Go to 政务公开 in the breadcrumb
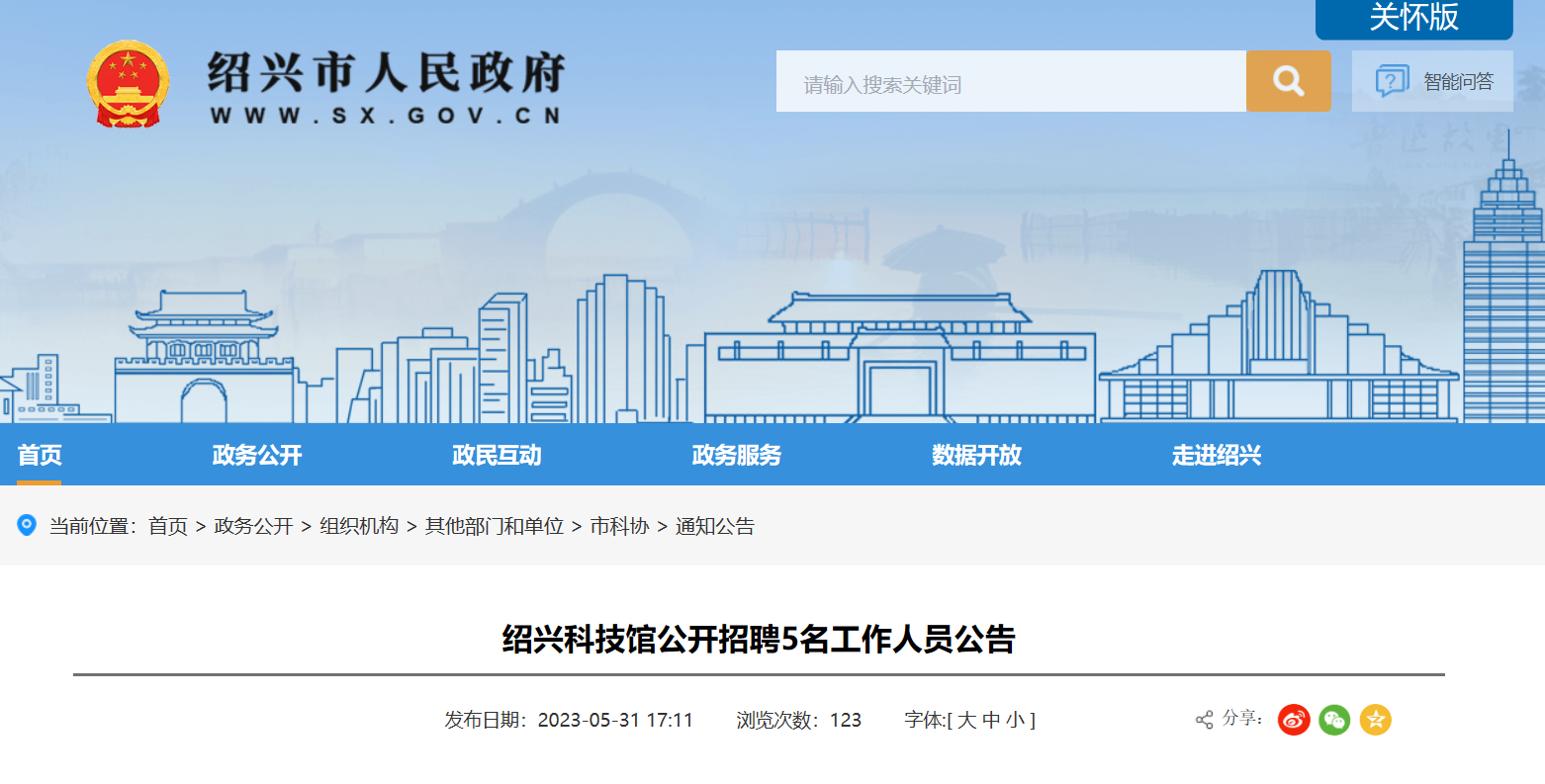 point(253,526)
